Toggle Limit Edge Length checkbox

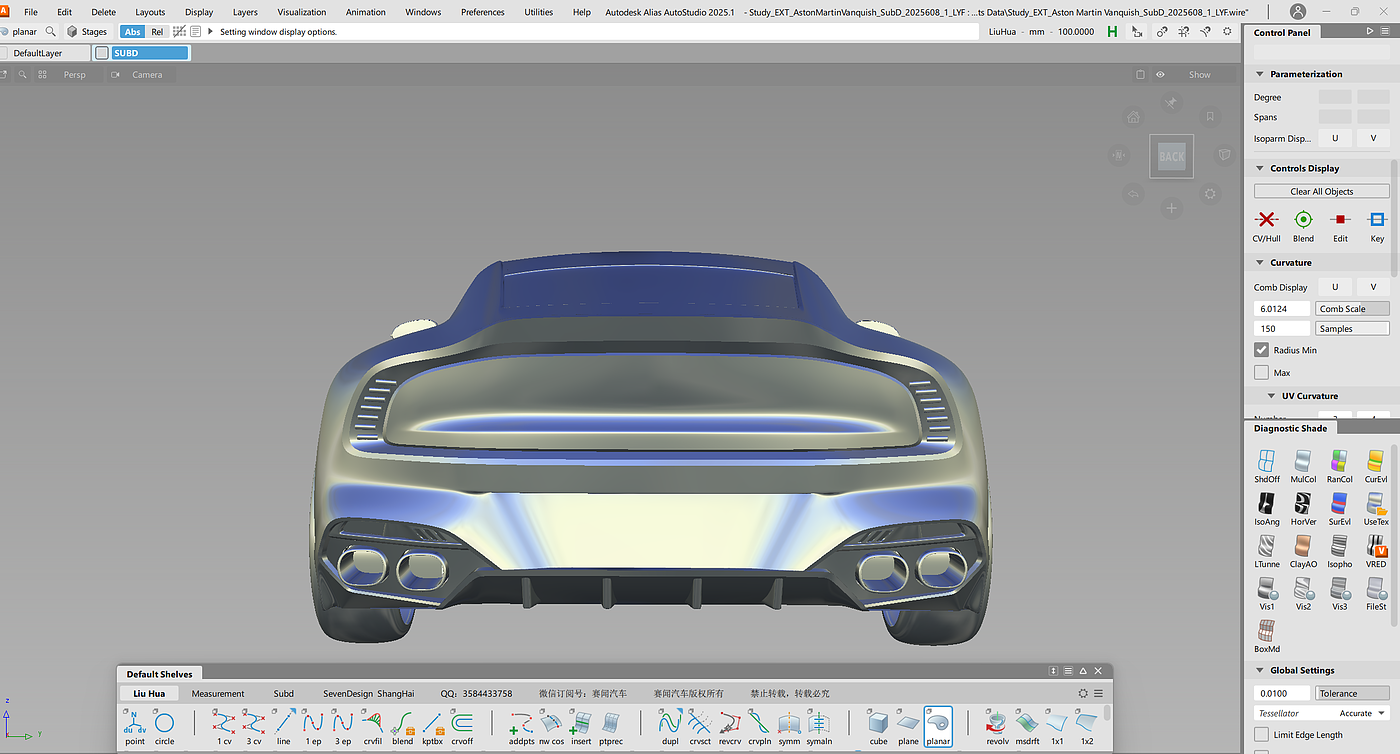tap(1261, 735)
